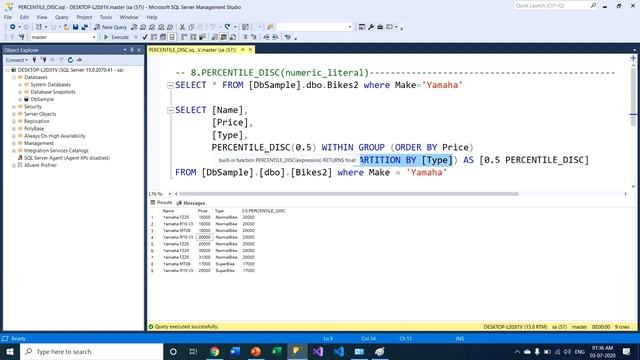Select the PolyBase tree item
The image size is (640, 360).
34,129
